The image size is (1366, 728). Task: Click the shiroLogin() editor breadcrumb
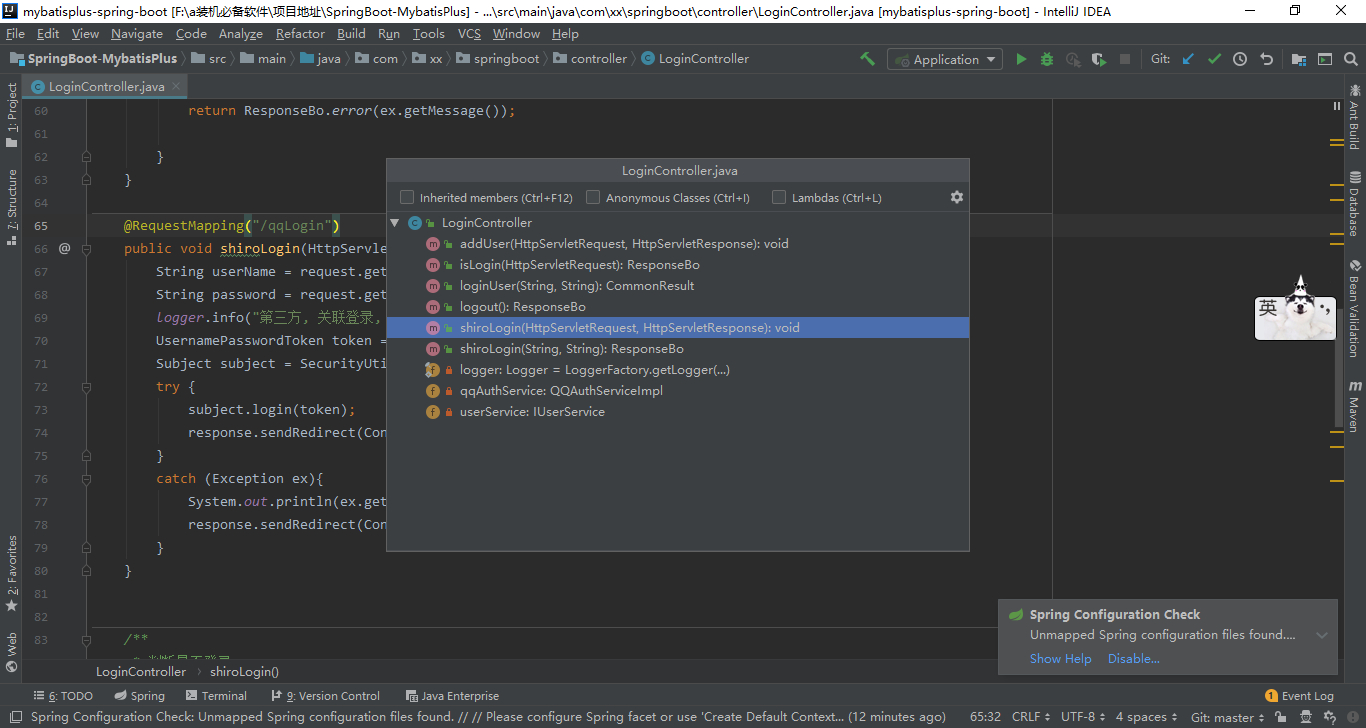244,672
